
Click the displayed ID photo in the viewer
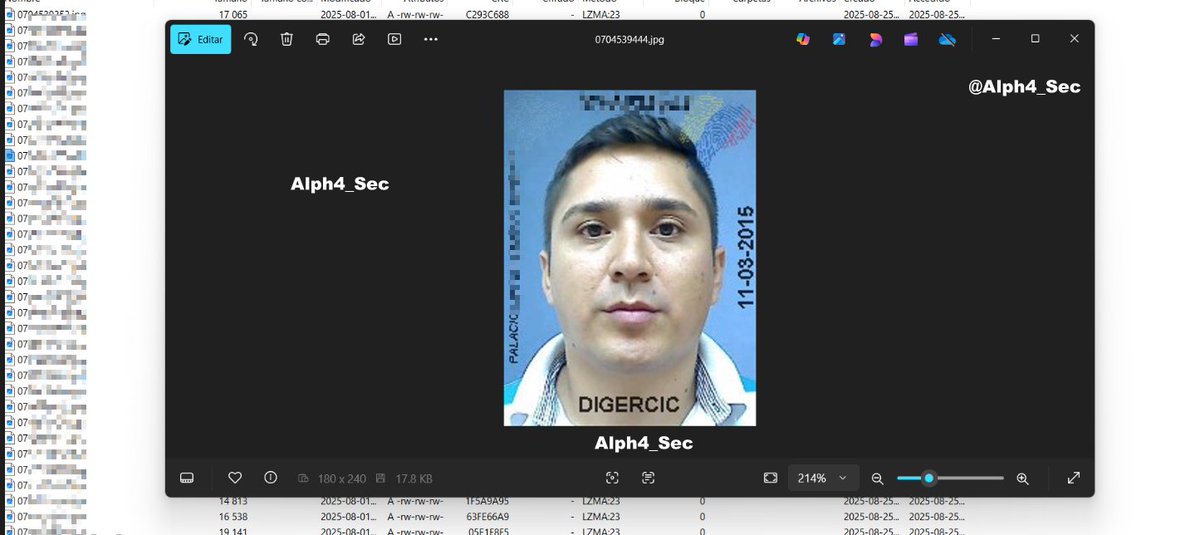(629, 258)
